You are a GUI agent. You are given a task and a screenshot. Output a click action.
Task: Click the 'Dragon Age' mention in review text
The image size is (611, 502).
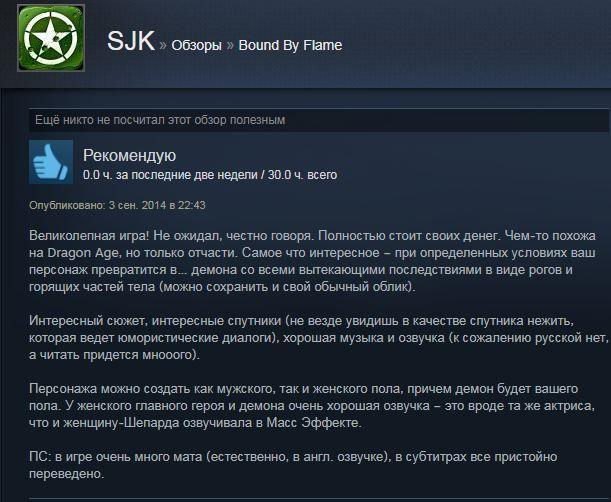tap(83, 253)
